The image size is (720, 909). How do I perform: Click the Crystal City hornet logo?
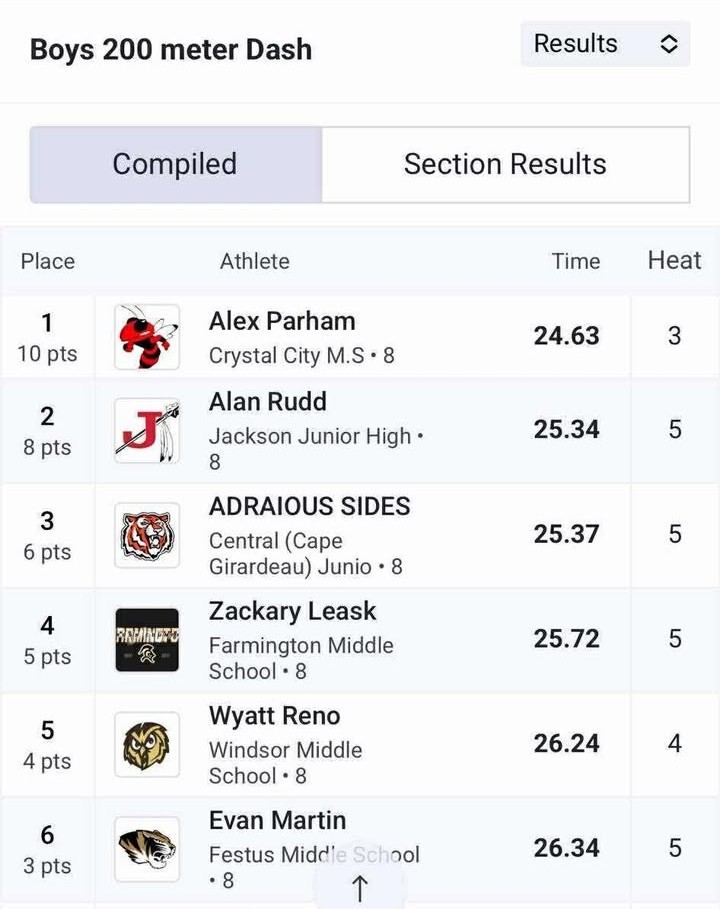[147, 337]
